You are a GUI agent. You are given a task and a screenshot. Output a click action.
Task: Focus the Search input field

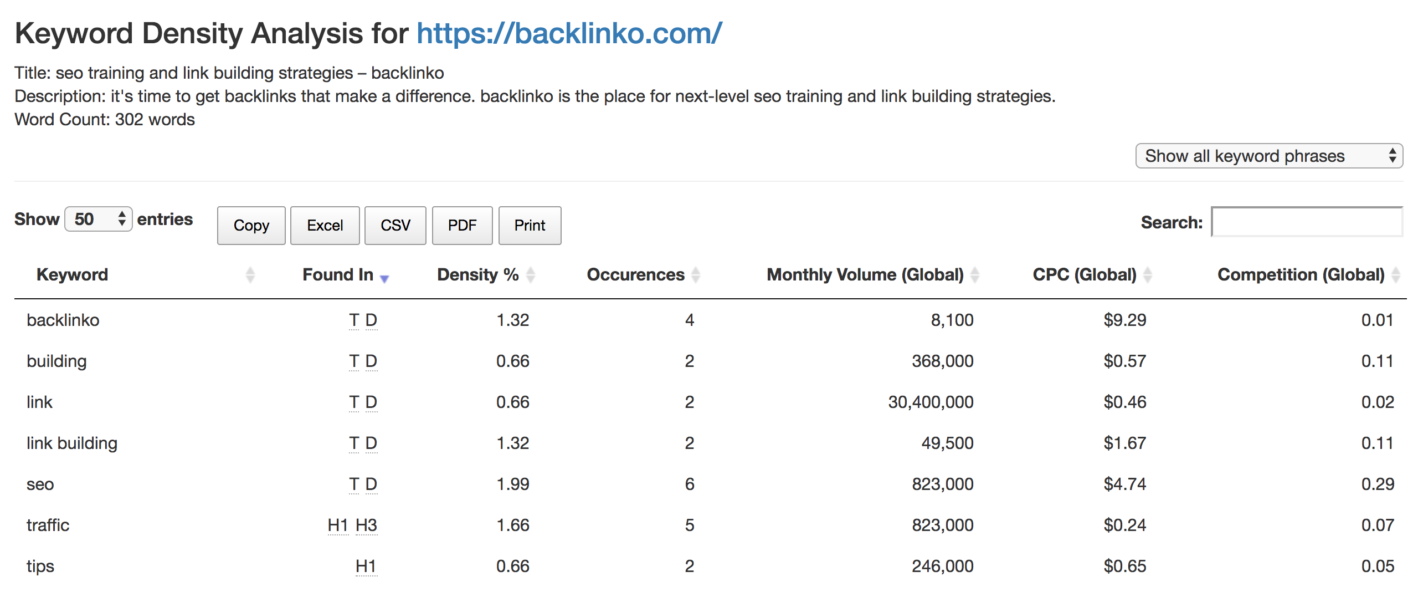coord(1306,222)
